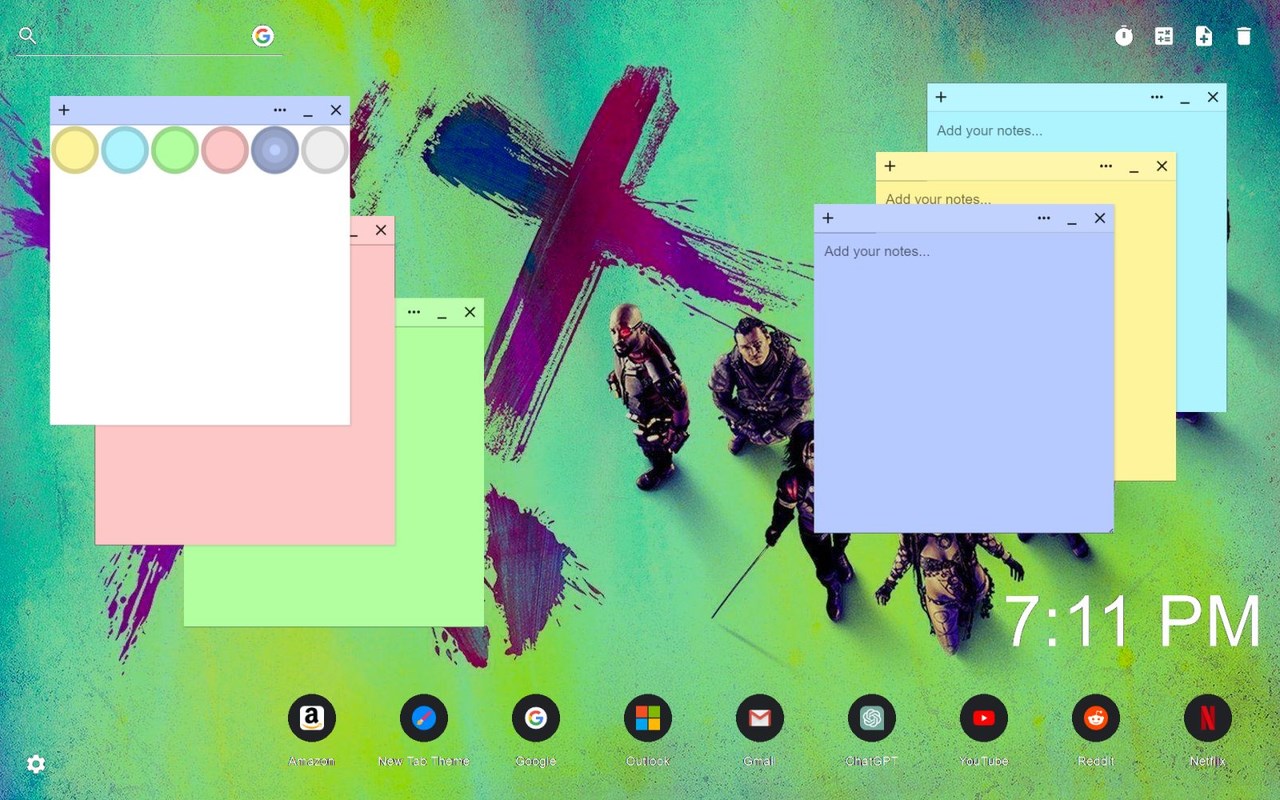Screen dimensions: 1280x800
Task: Open the yellow note's three-dot options menu
Action: (x=1106, y=166)
